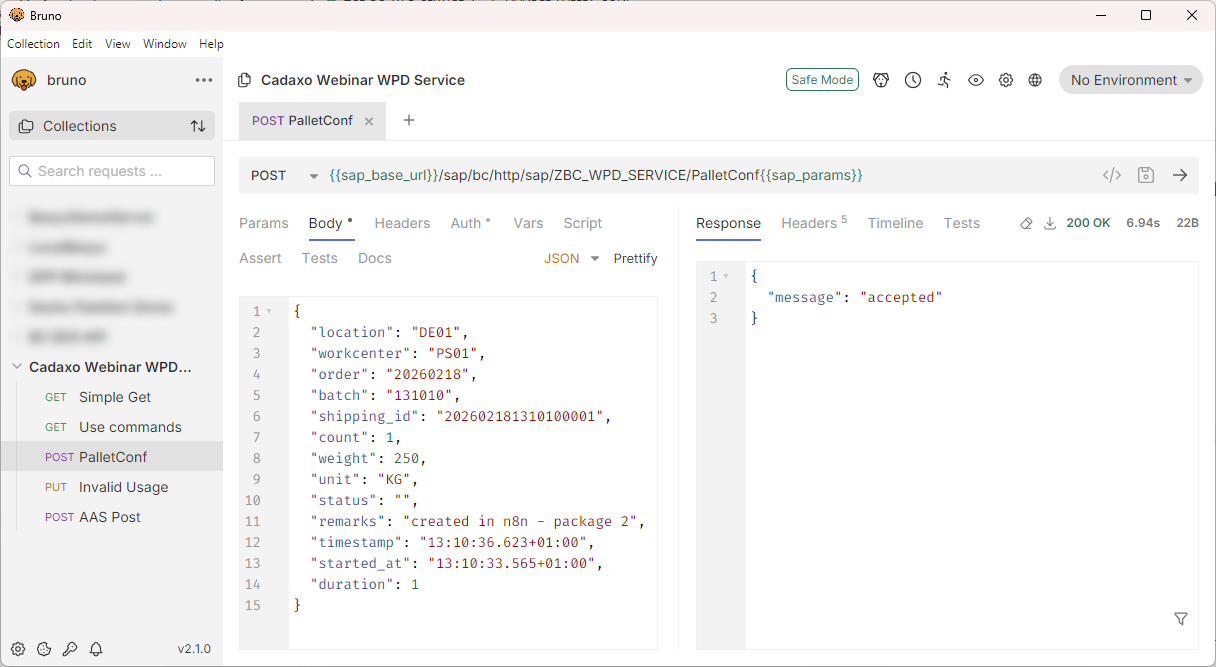Click the response filter funnel icon

(1181, 619)
